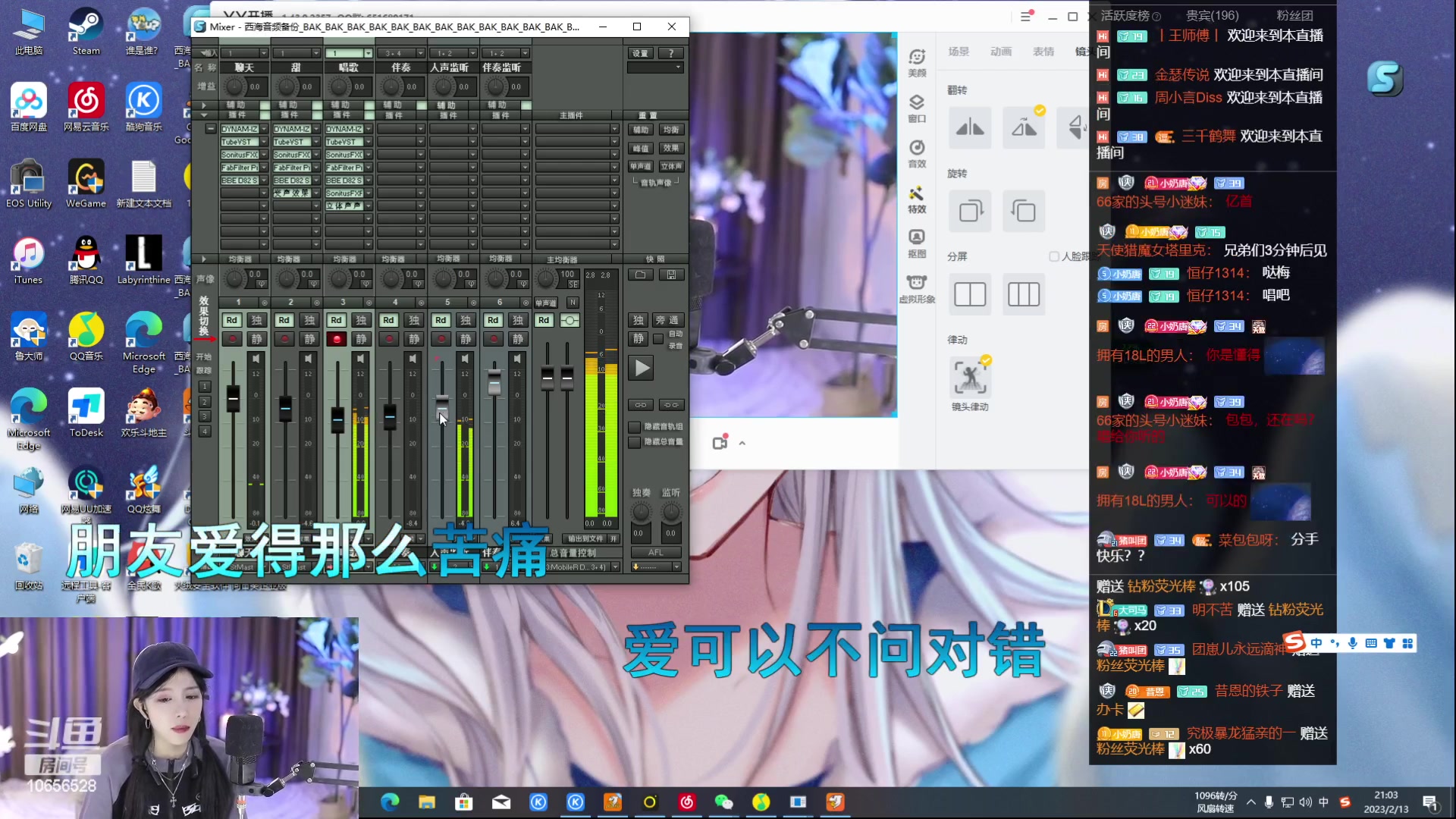Toggle 镜头律动 camera rhythm effect

(970, 378)
